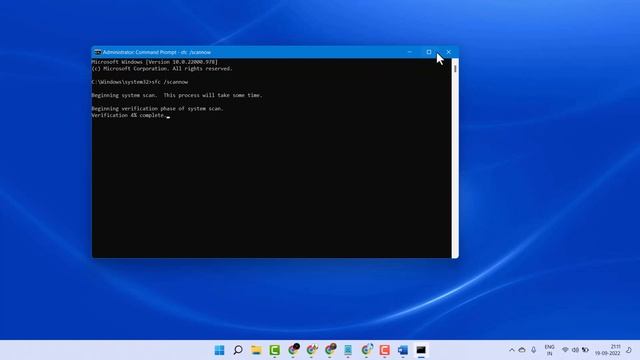Click the 'Beginning verification phase' line
This screenshot has height=360, width=640.
158,109
